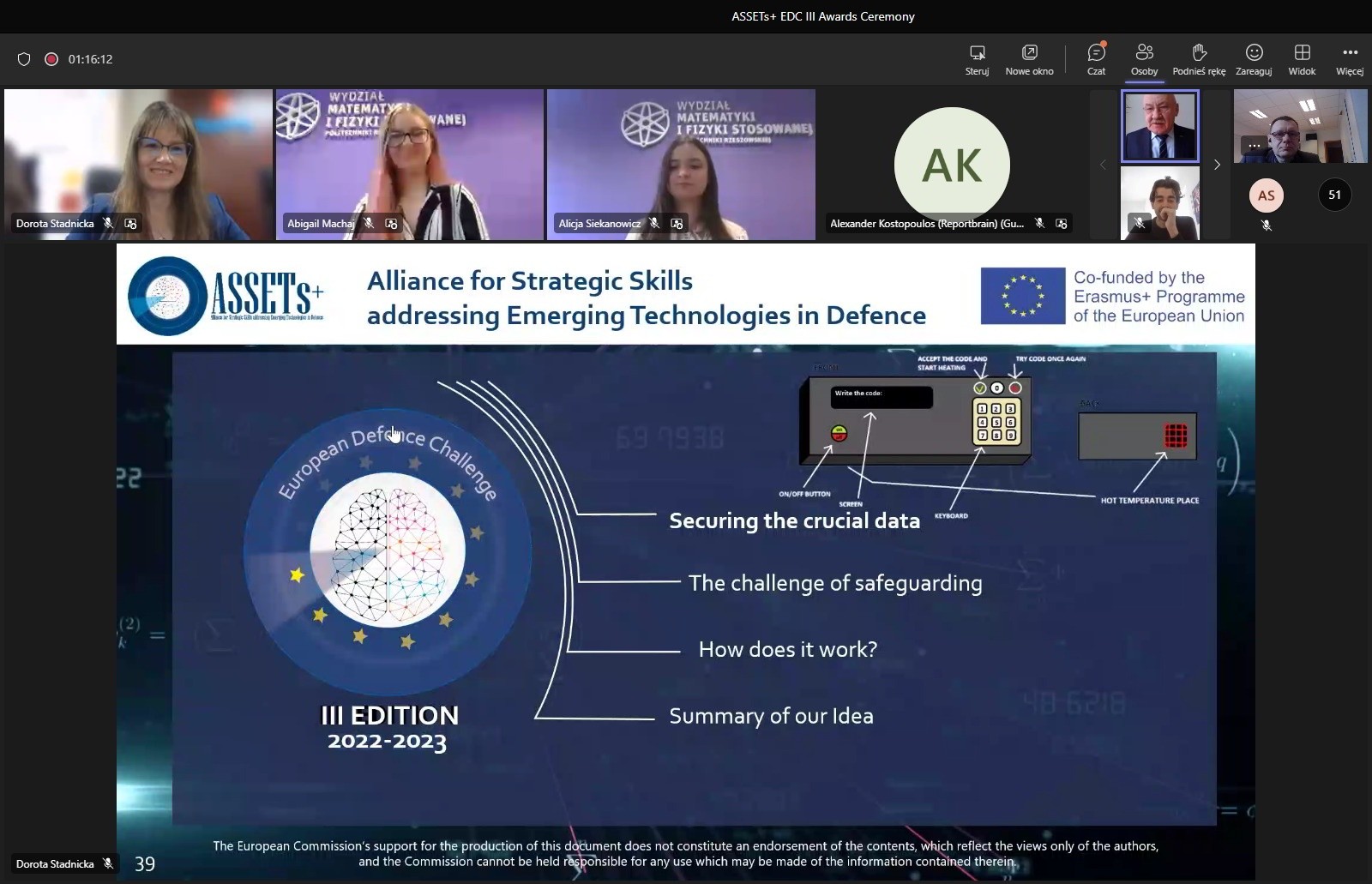The height and width of the screenshot is (884, 1372).
Task: Expand the Zareaguj reactions menu
Action: 1254,58
